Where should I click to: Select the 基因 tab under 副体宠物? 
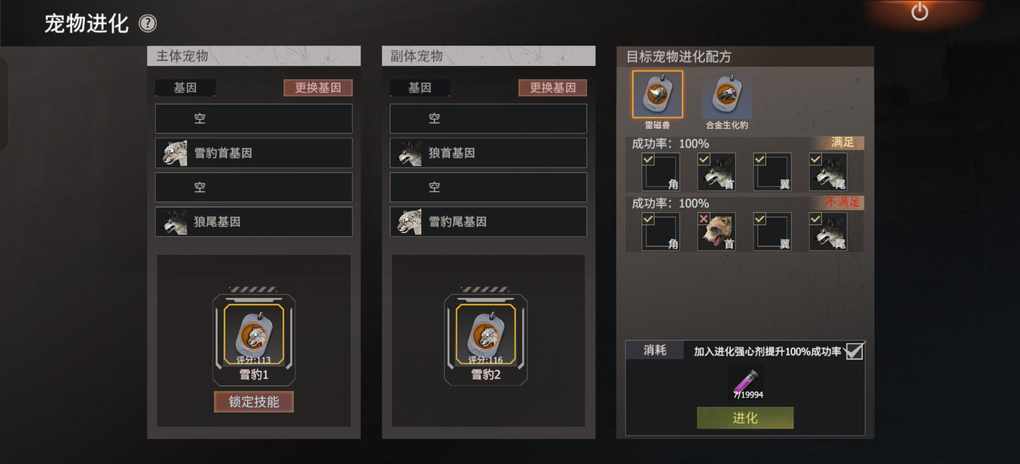pyautogui.click(x=420, y=88)
